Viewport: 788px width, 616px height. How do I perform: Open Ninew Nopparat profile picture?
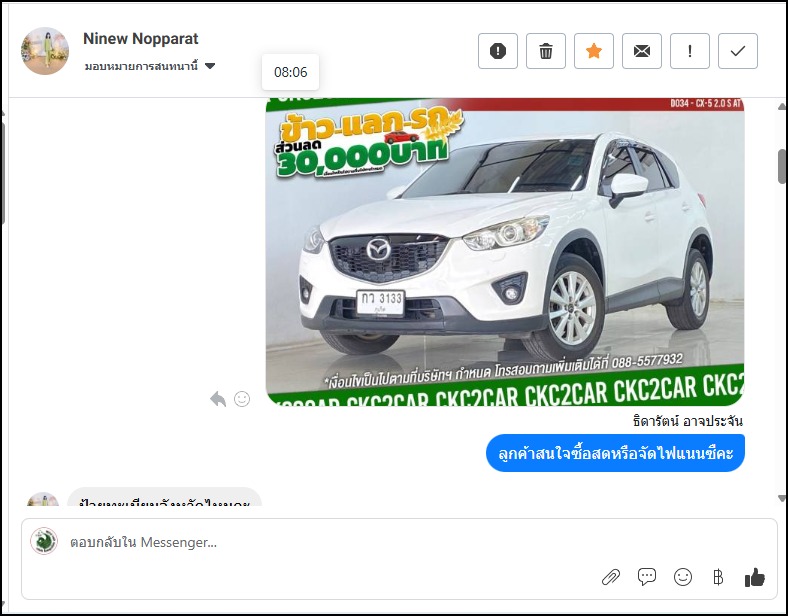pyautogui.click(x=45, y=51)
